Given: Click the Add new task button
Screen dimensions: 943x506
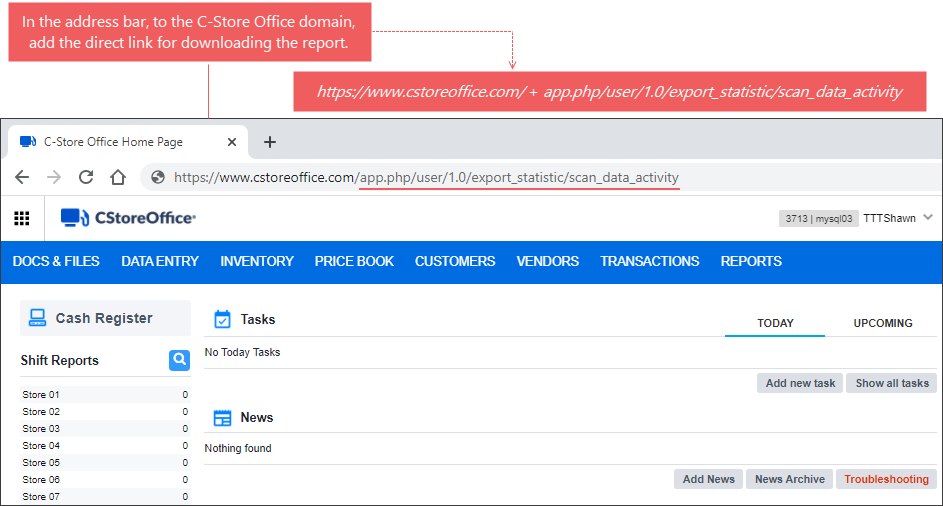Looking at the screenshot, I should pyautogui.click(x=800, y=383).
